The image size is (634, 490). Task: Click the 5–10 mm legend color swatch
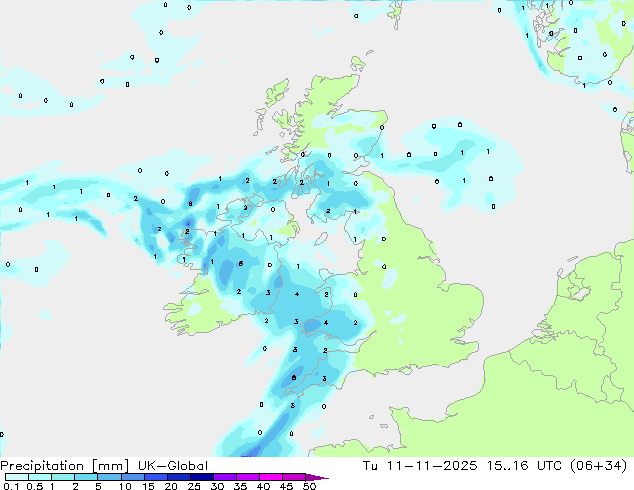pyautogui.click(x=109, y=477)
